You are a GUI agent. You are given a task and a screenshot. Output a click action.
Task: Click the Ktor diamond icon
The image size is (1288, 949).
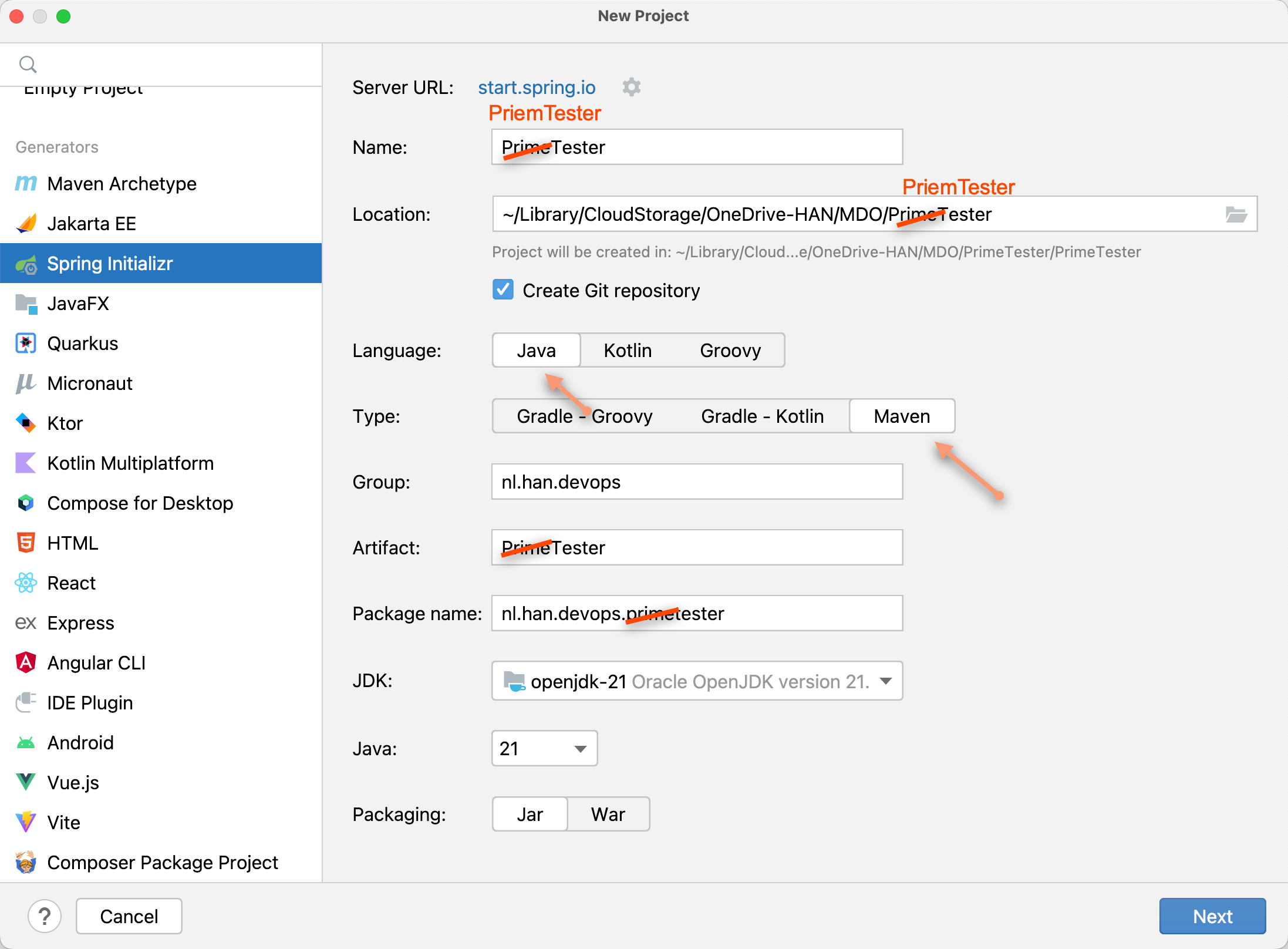26,423
